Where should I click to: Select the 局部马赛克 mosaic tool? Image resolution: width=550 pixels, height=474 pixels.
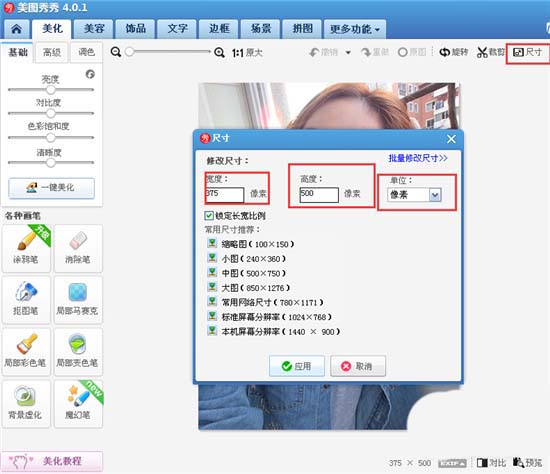pos(78,299)
